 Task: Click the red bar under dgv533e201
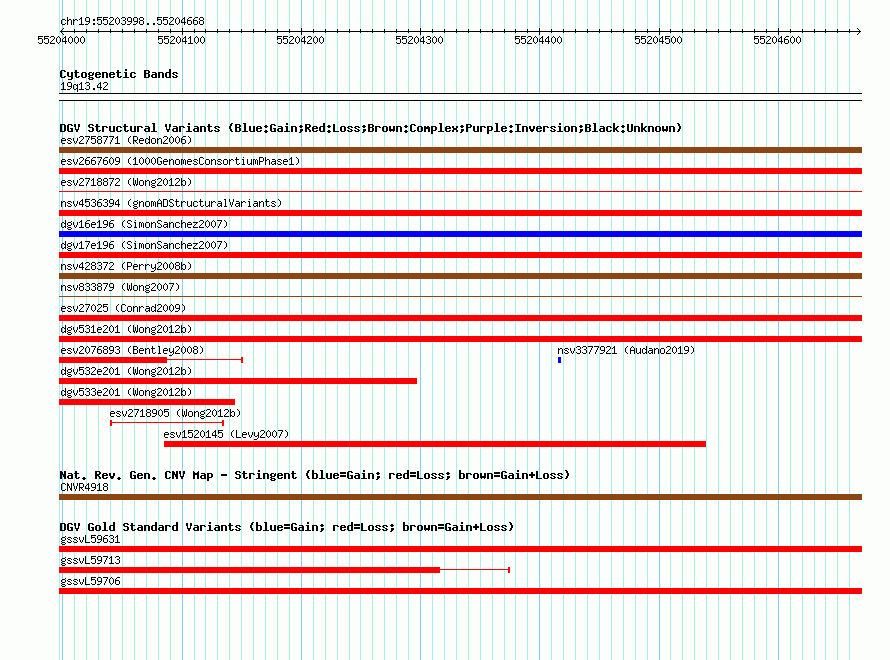(x=147, y=402)
